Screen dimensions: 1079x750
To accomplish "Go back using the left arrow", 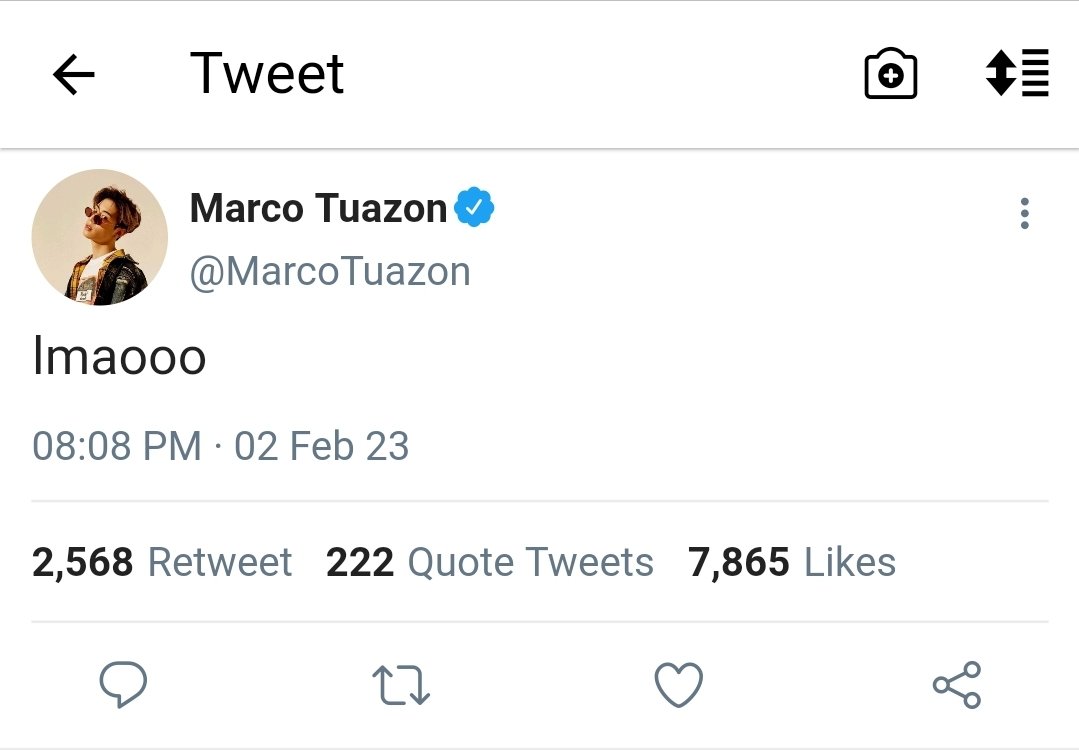I will click(74, 74).
